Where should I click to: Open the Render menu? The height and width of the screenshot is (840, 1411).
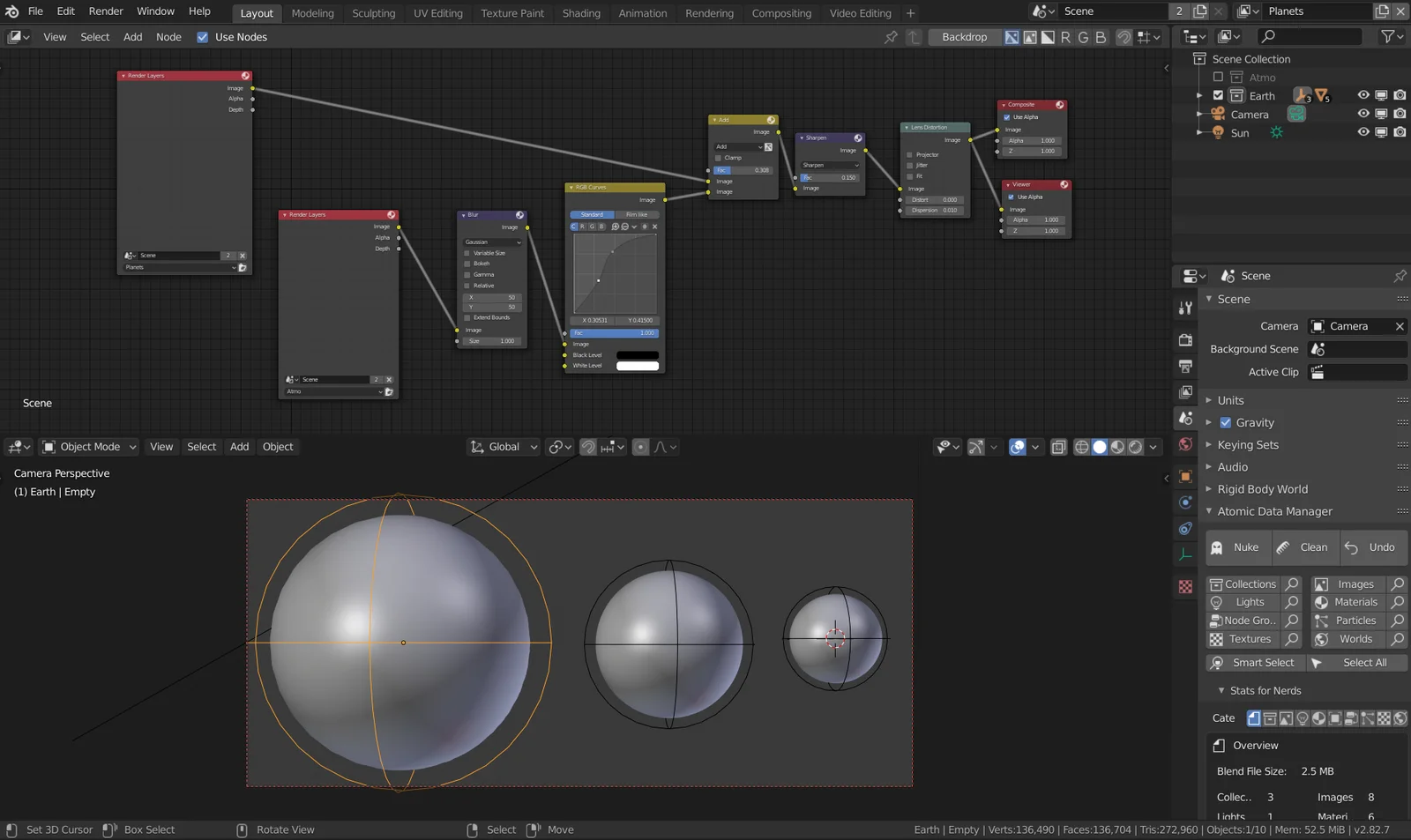coord(106,11)
